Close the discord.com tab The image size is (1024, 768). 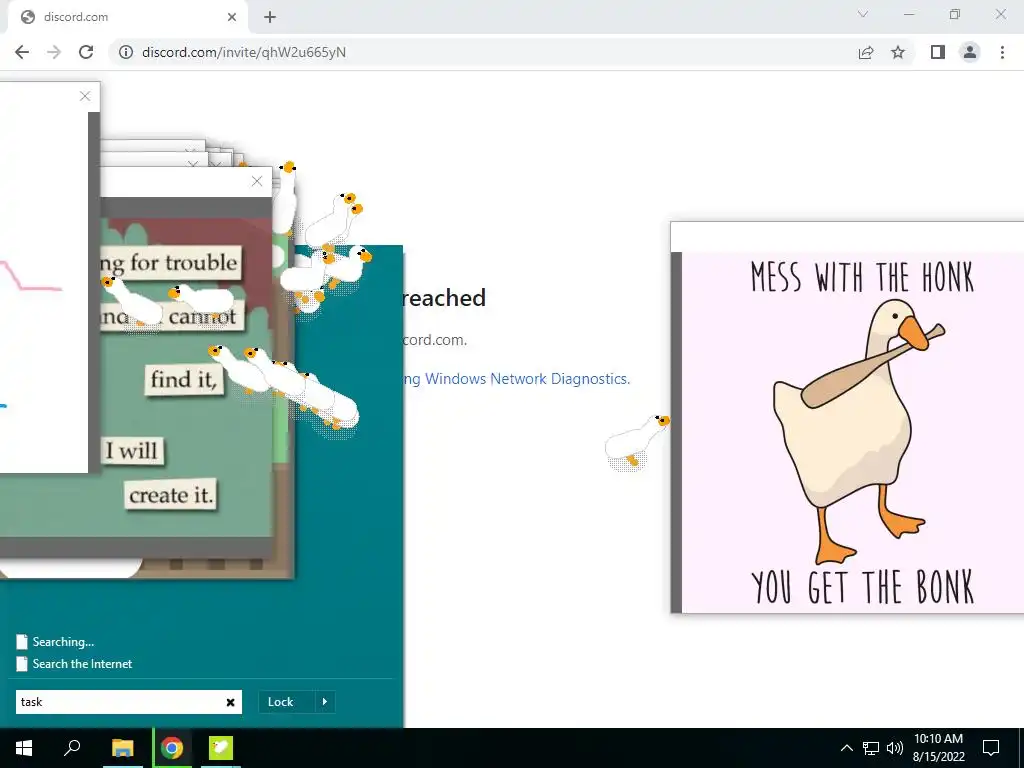tap(232, 17)
